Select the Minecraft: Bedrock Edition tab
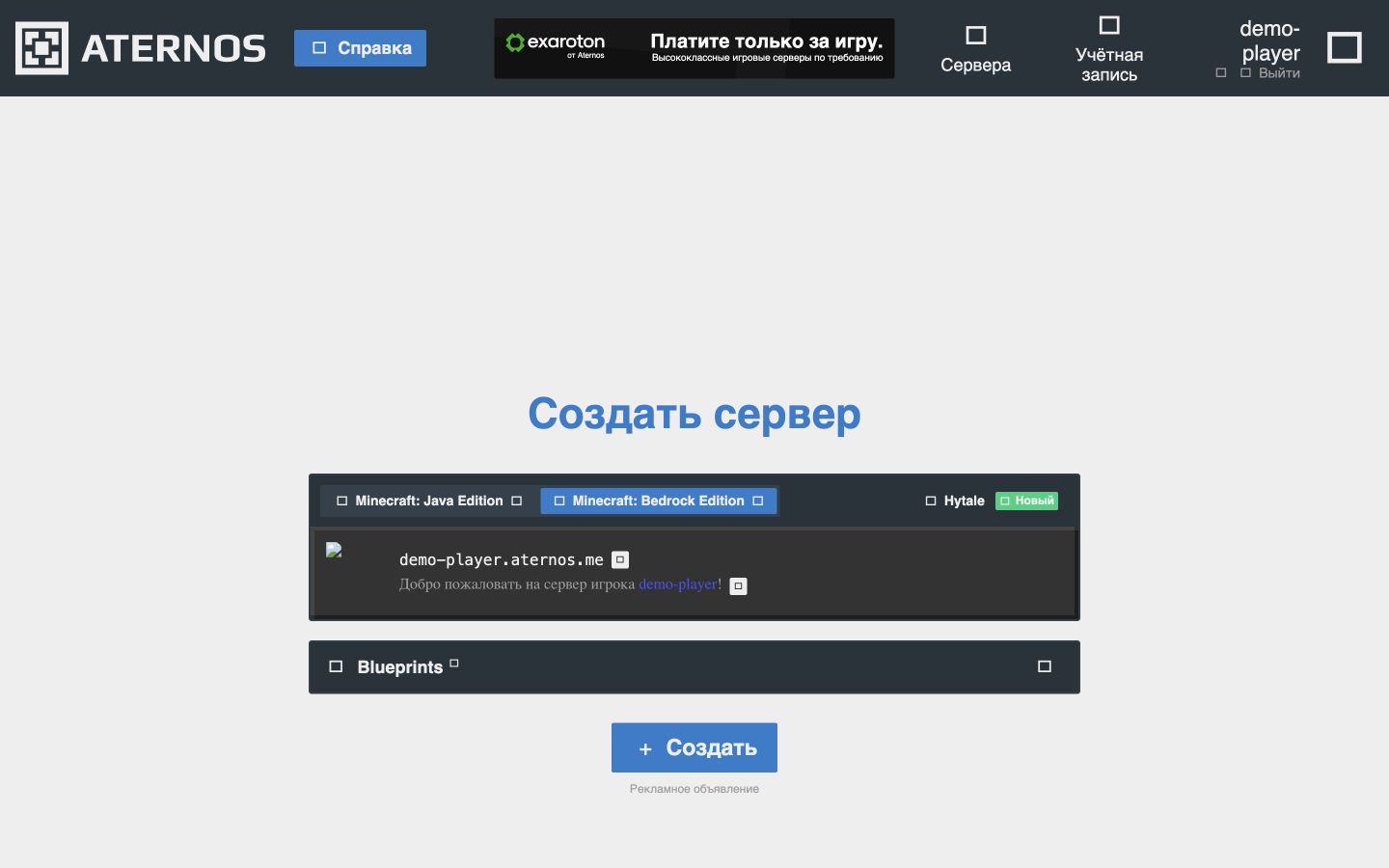 [x=659, y=501]
